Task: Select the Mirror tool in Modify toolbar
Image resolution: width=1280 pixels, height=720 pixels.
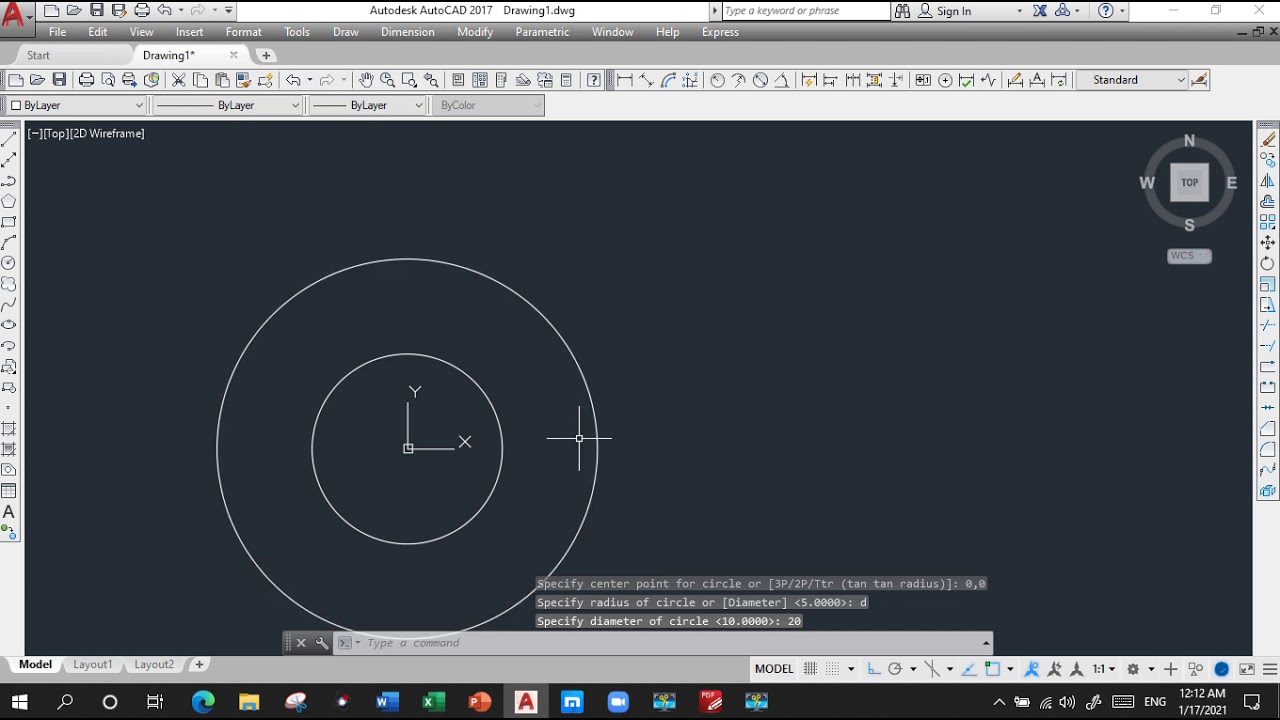Action: 1268,181
